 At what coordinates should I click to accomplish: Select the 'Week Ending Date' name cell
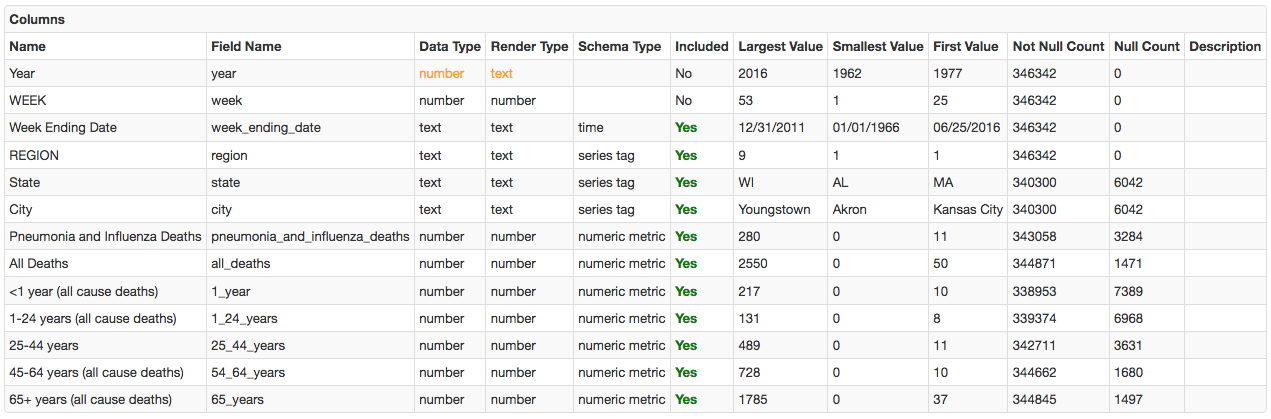coord(63,128)
